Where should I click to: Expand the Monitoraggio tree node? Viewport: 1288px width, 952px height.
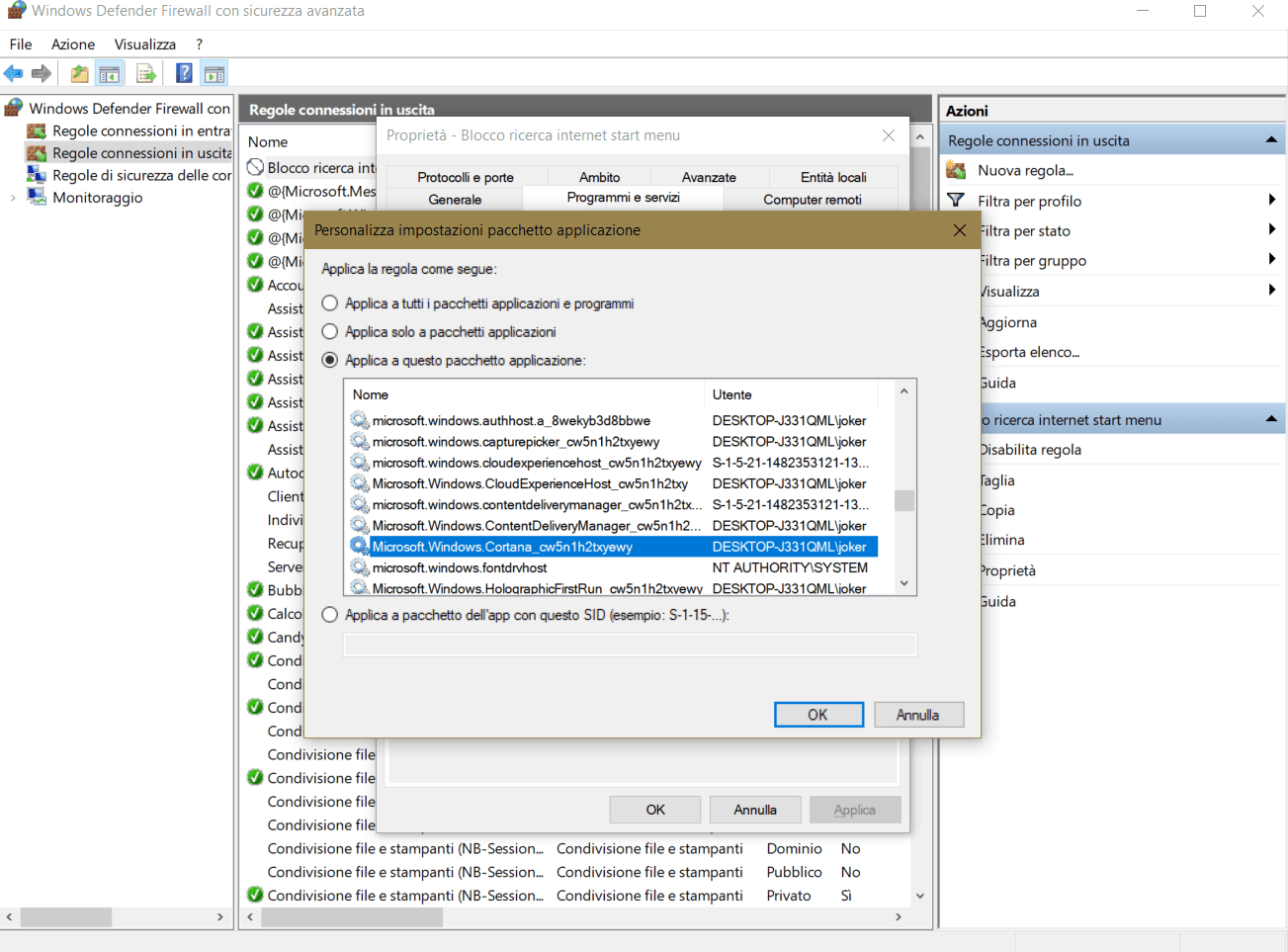click(13, 198)
